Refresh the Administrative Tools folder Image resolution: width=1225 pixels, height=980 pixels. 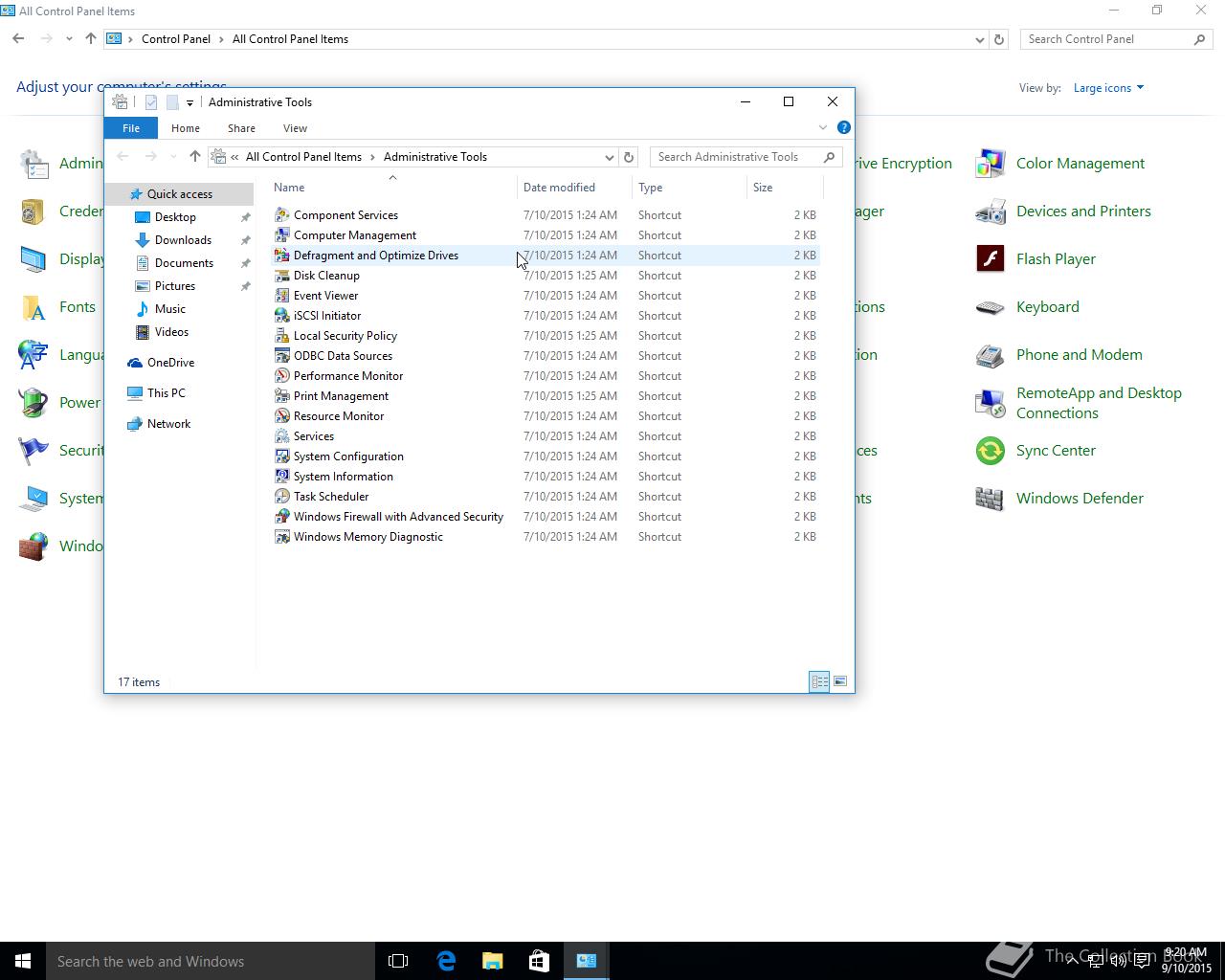point(629,157)
